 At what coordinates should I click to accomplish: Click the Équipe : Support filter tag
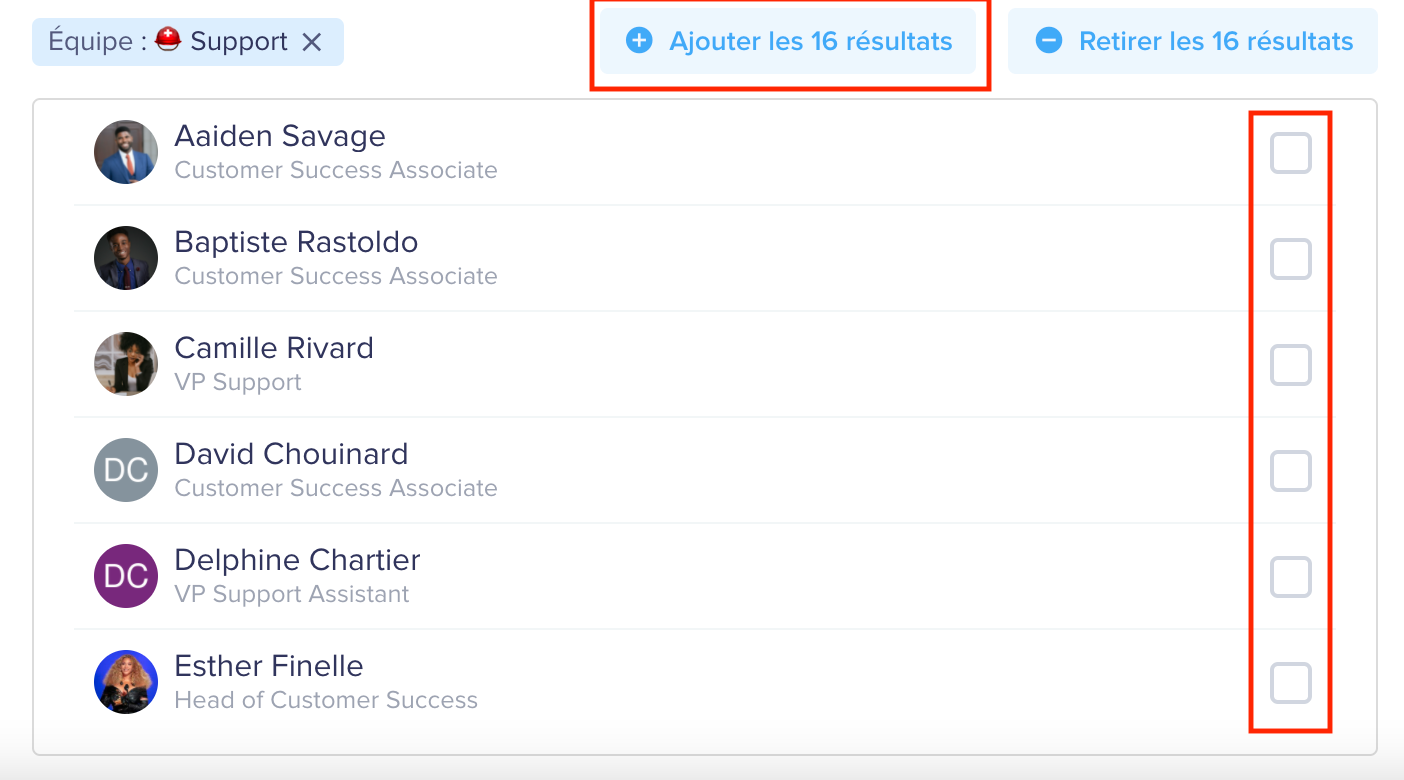188,42
